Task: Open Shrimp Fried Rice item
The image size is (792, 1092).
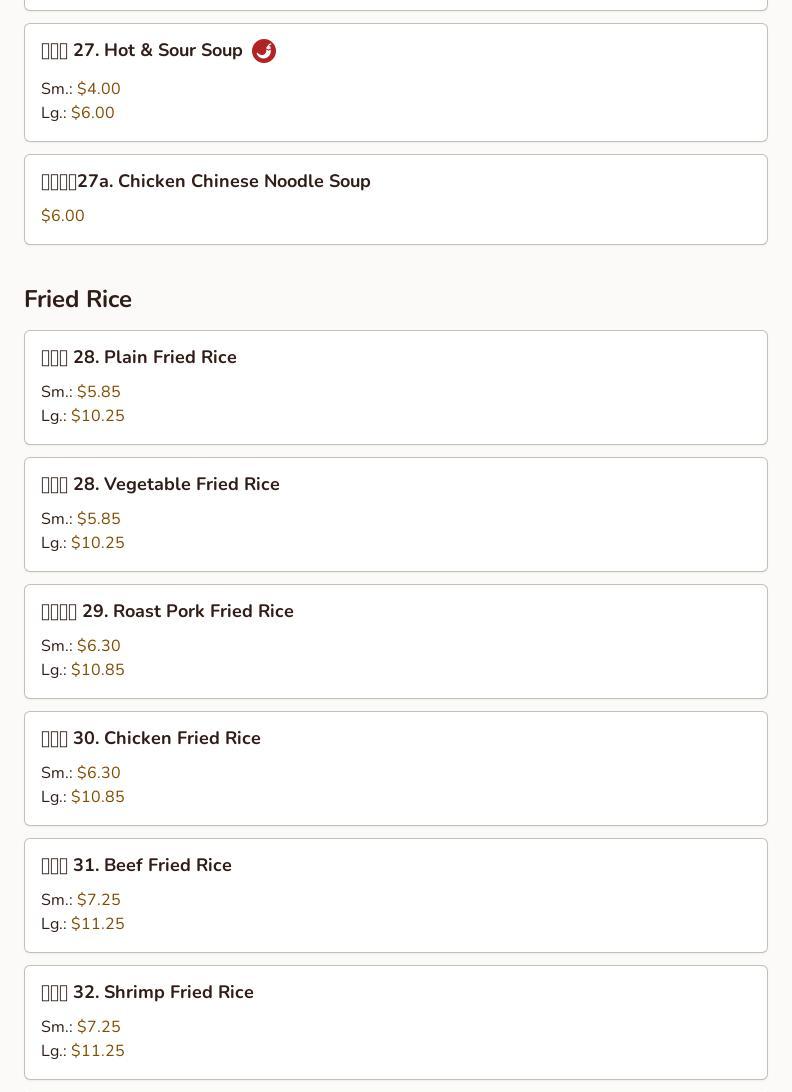Action: 396,1022
